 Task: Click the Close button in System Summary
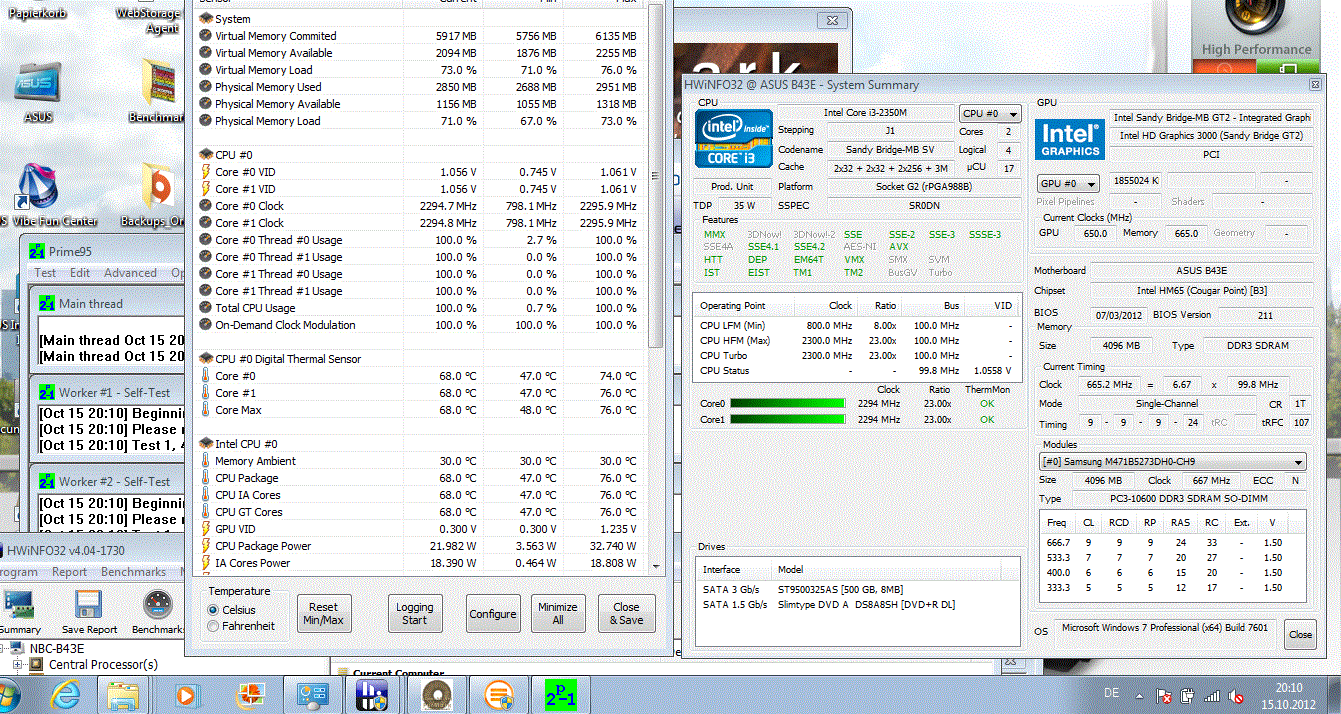(1300, 634)
